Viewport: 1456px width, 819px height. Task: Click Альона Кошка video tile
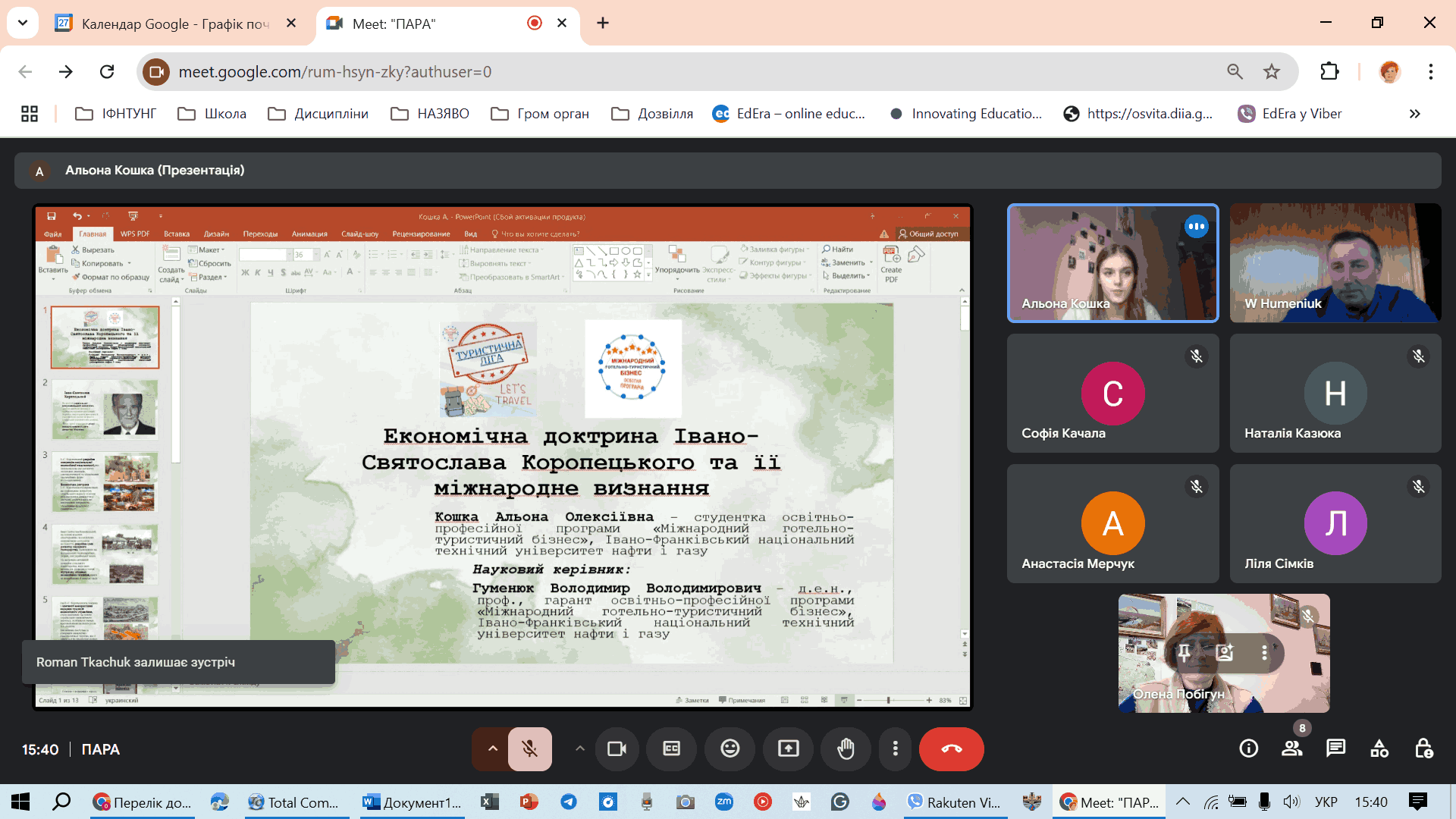[1112, 263]
